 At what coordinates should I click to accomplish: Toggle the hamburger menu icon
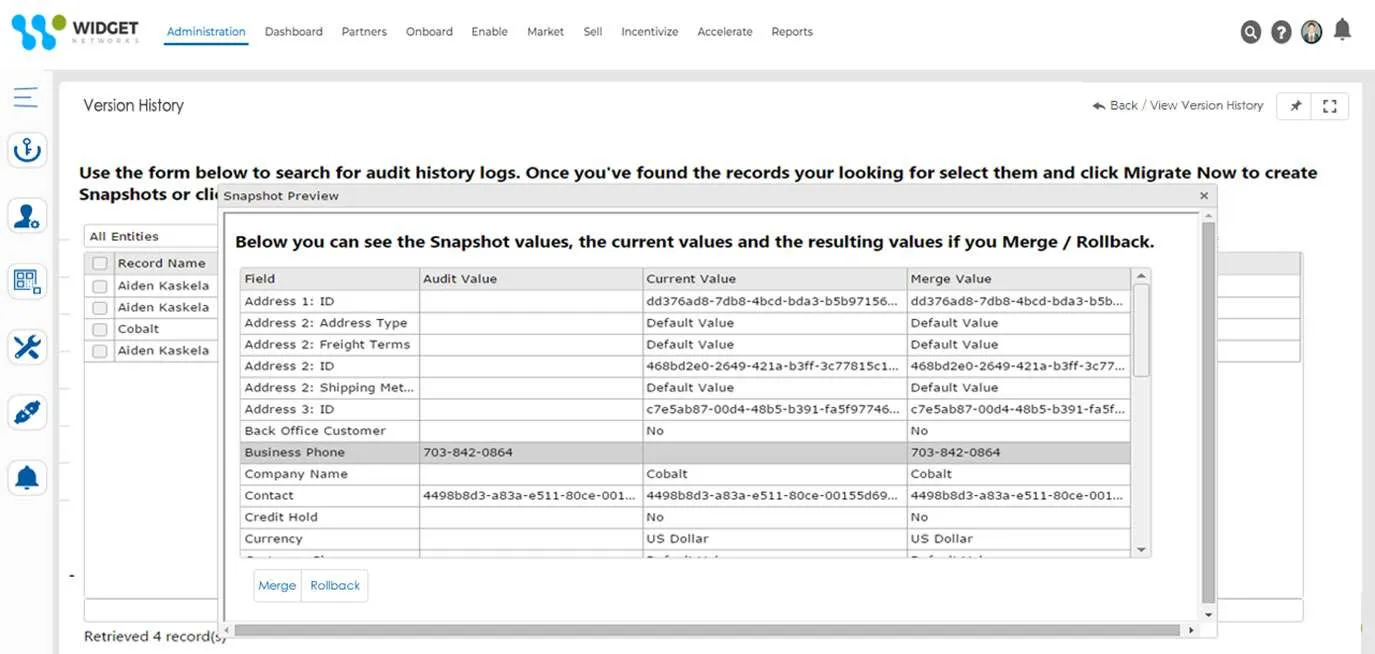26,97
